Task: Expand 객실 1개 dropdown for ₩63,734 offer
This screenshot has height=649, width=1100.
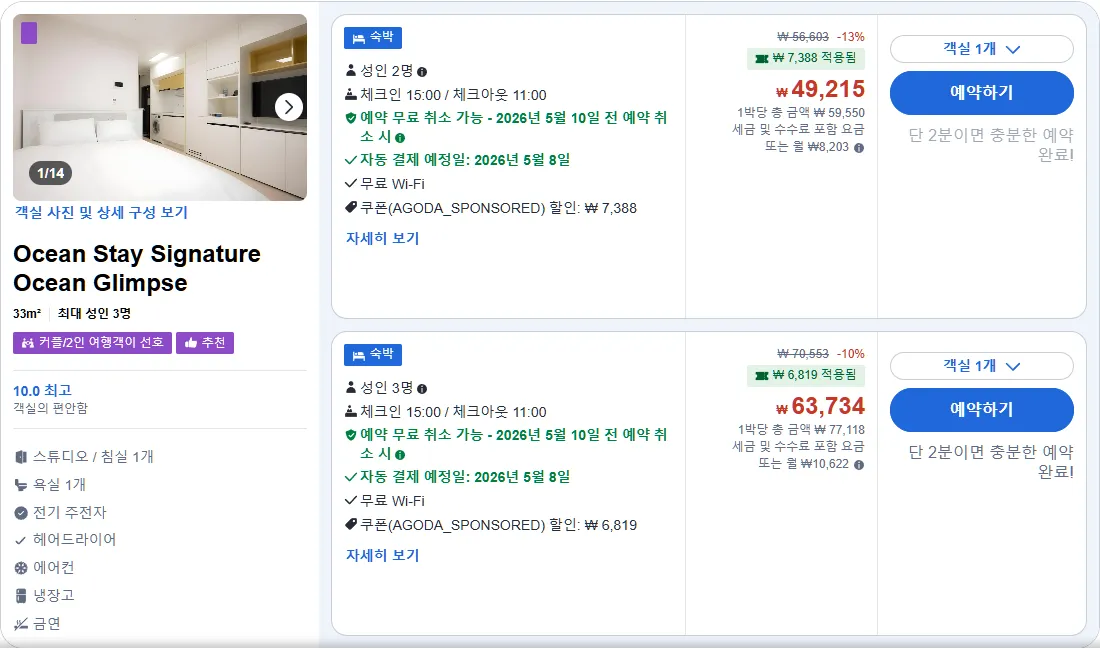Action: [x=981, y=366]
